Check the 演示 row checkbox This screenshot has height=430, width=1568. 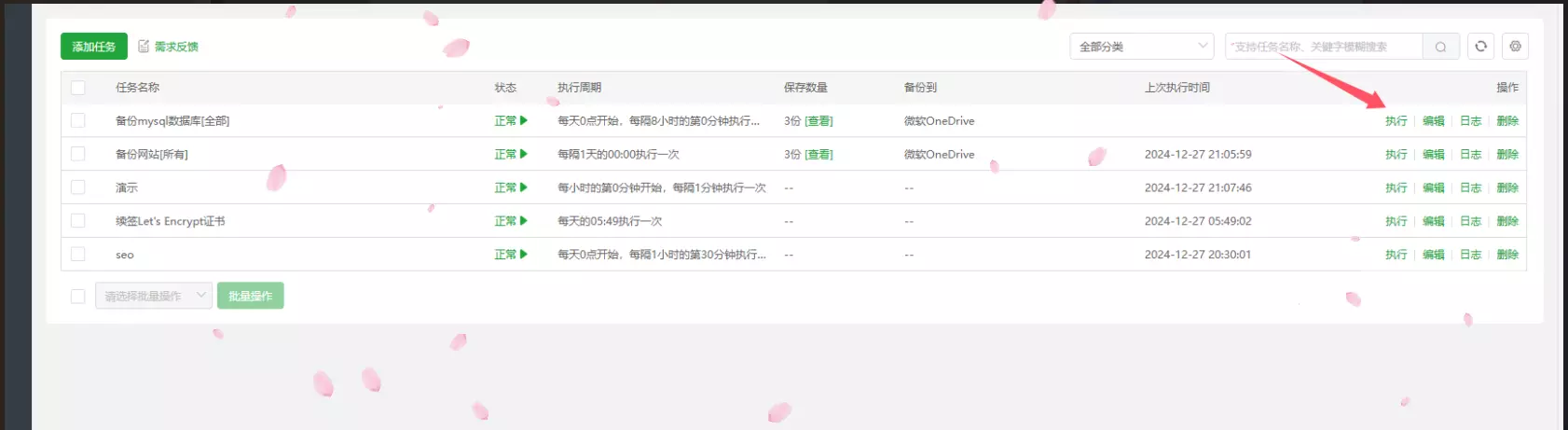click(x=78, y=187)
